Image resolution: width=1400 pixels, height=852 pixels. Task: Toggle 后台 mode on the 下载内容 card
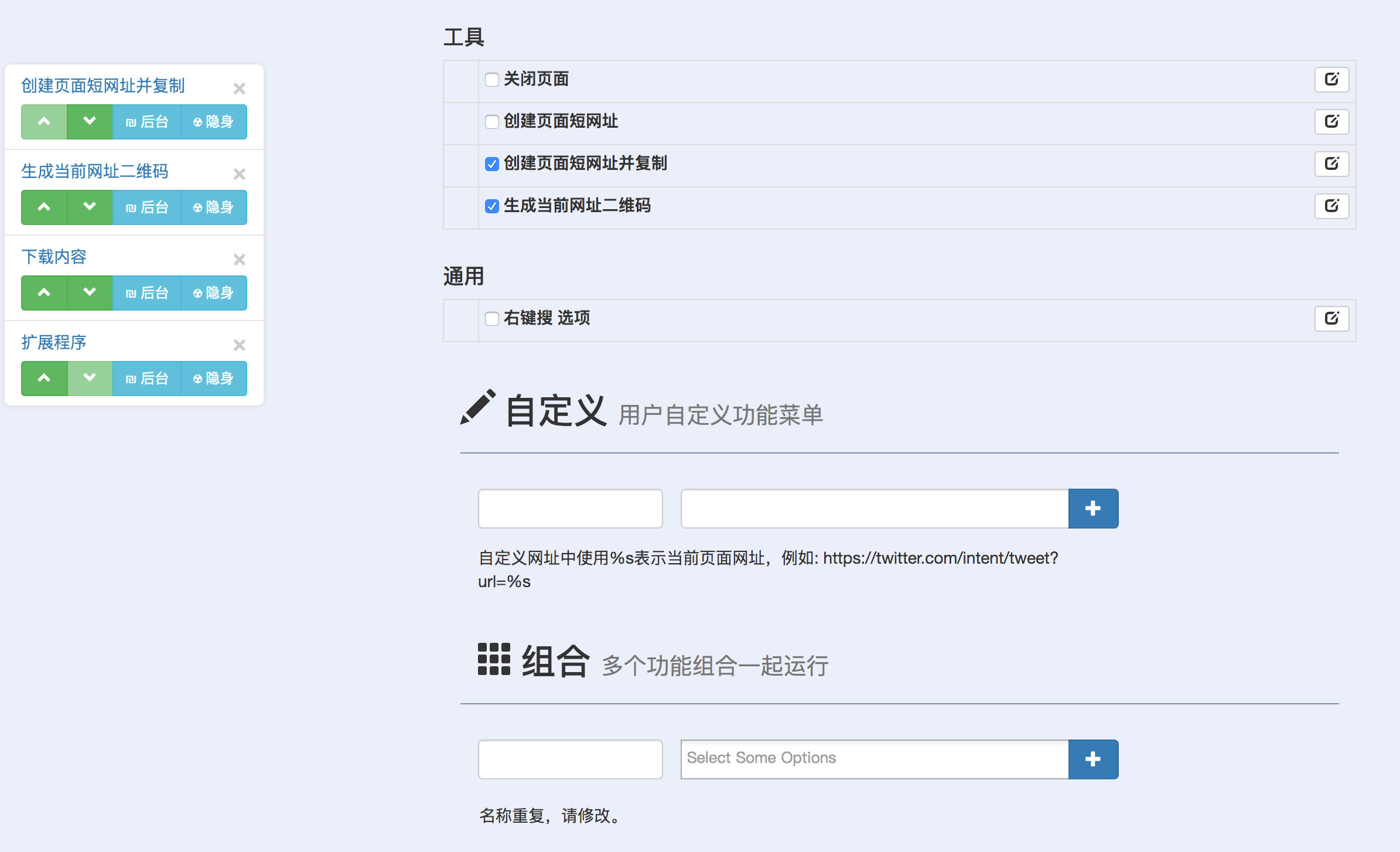146,292
